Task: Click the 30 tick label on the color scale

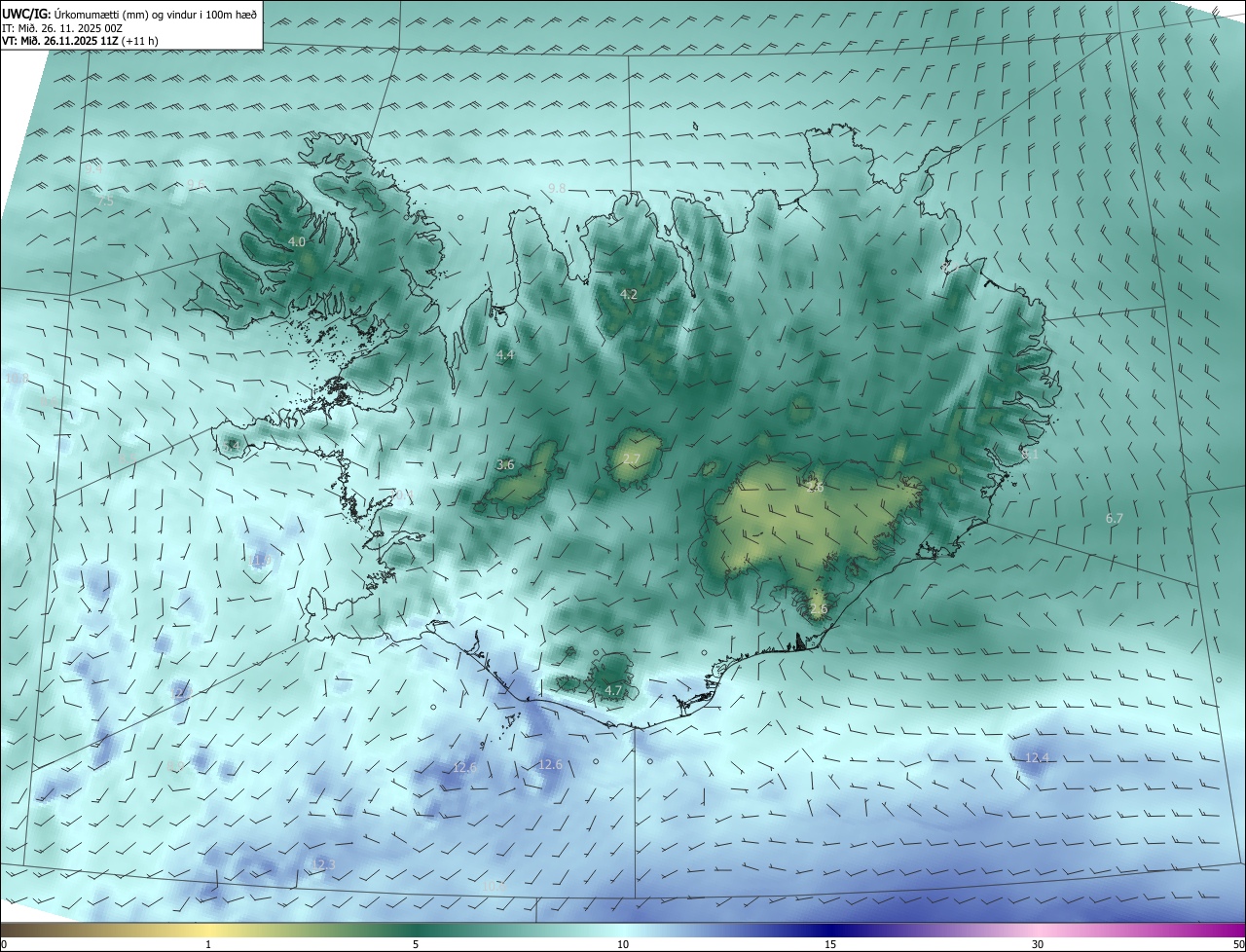Action: click(1038, 944)
